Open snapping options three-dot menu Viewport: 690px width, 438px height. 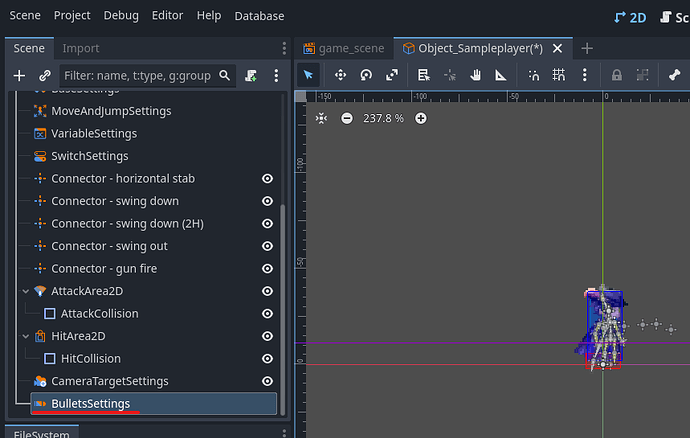(x=584, y=75)
